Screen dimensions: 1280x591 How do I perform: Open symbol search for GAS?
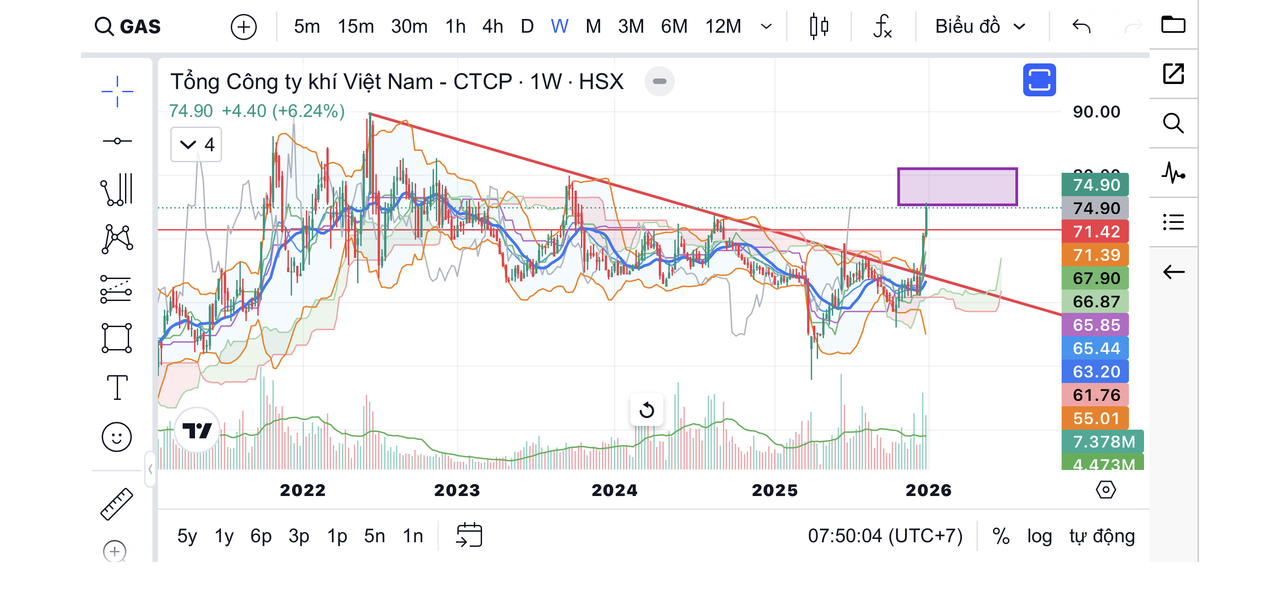[127, 27]
